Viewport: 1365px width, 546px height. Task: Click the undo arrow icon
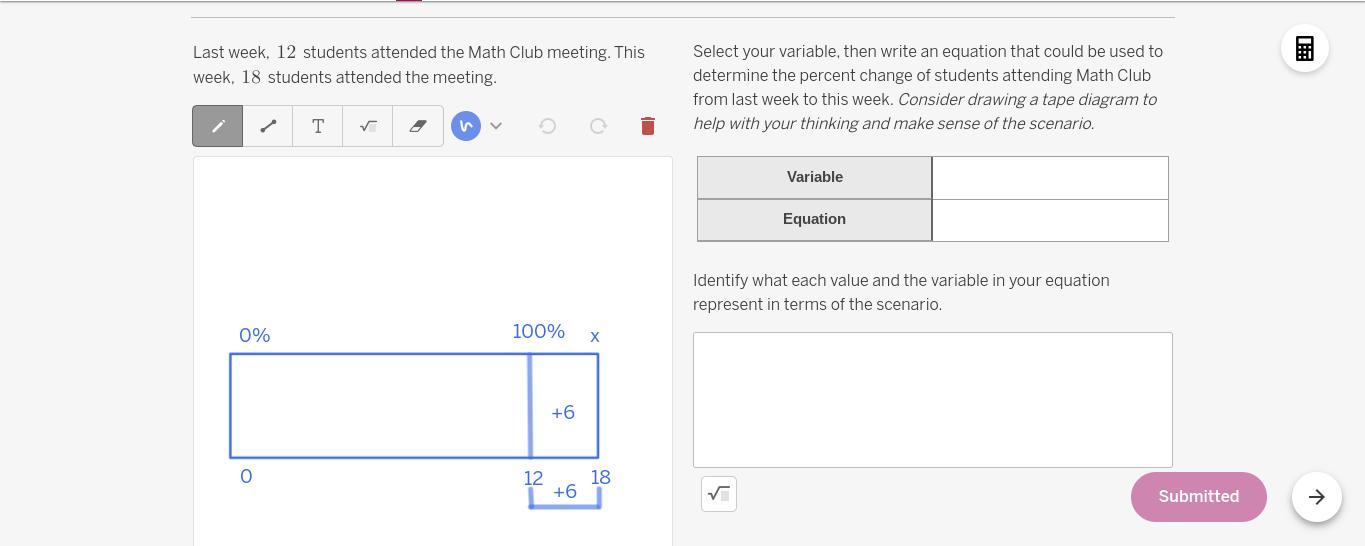point(548,126)
